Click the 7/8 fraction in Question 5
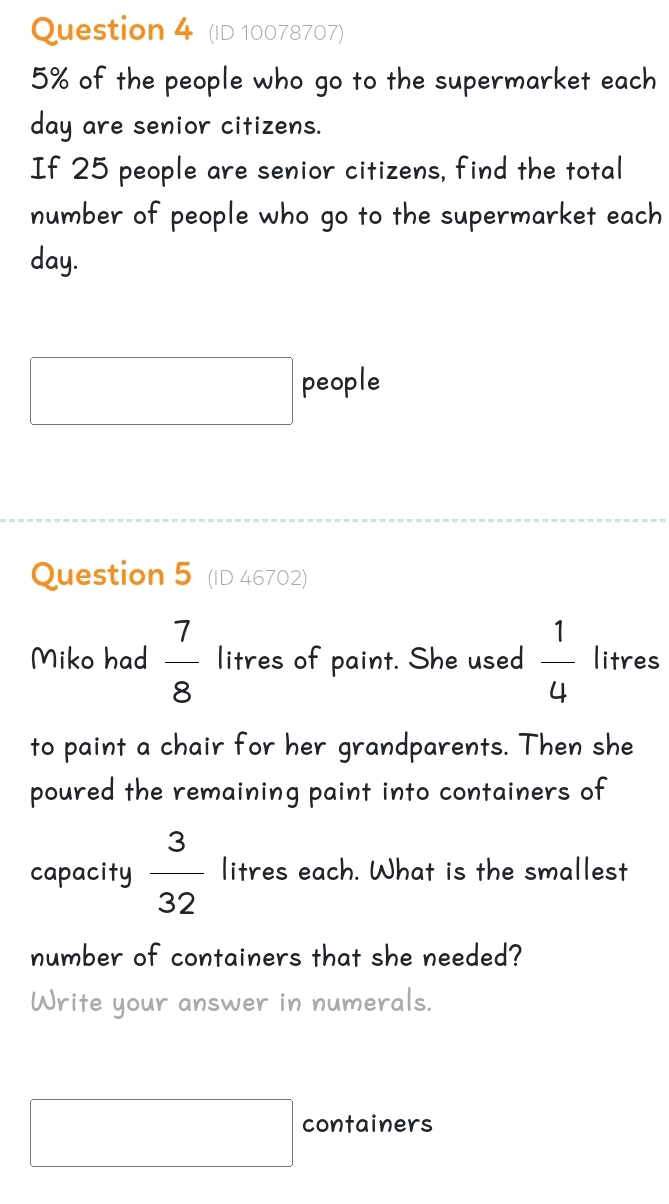Image resolution: width=669 pixels, height=1204 pixels. click(x=181, y=660)
